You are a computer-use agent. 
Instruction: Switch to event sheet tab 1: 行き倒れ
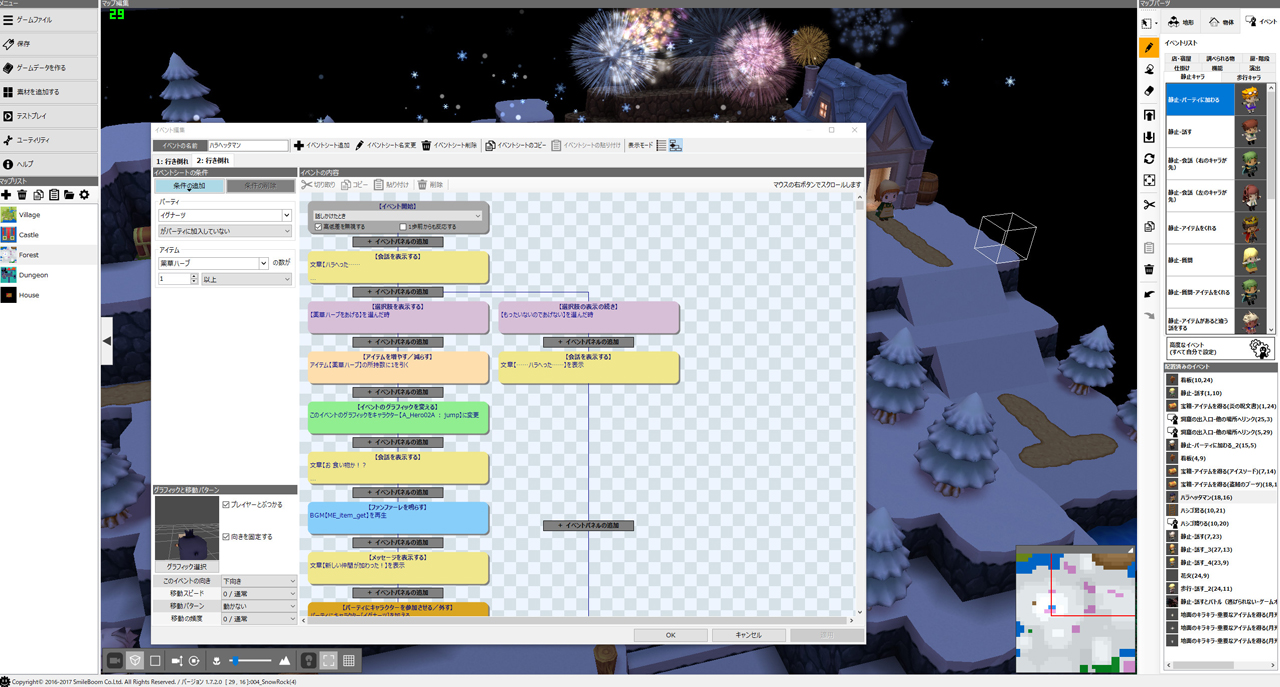[172, 161]
